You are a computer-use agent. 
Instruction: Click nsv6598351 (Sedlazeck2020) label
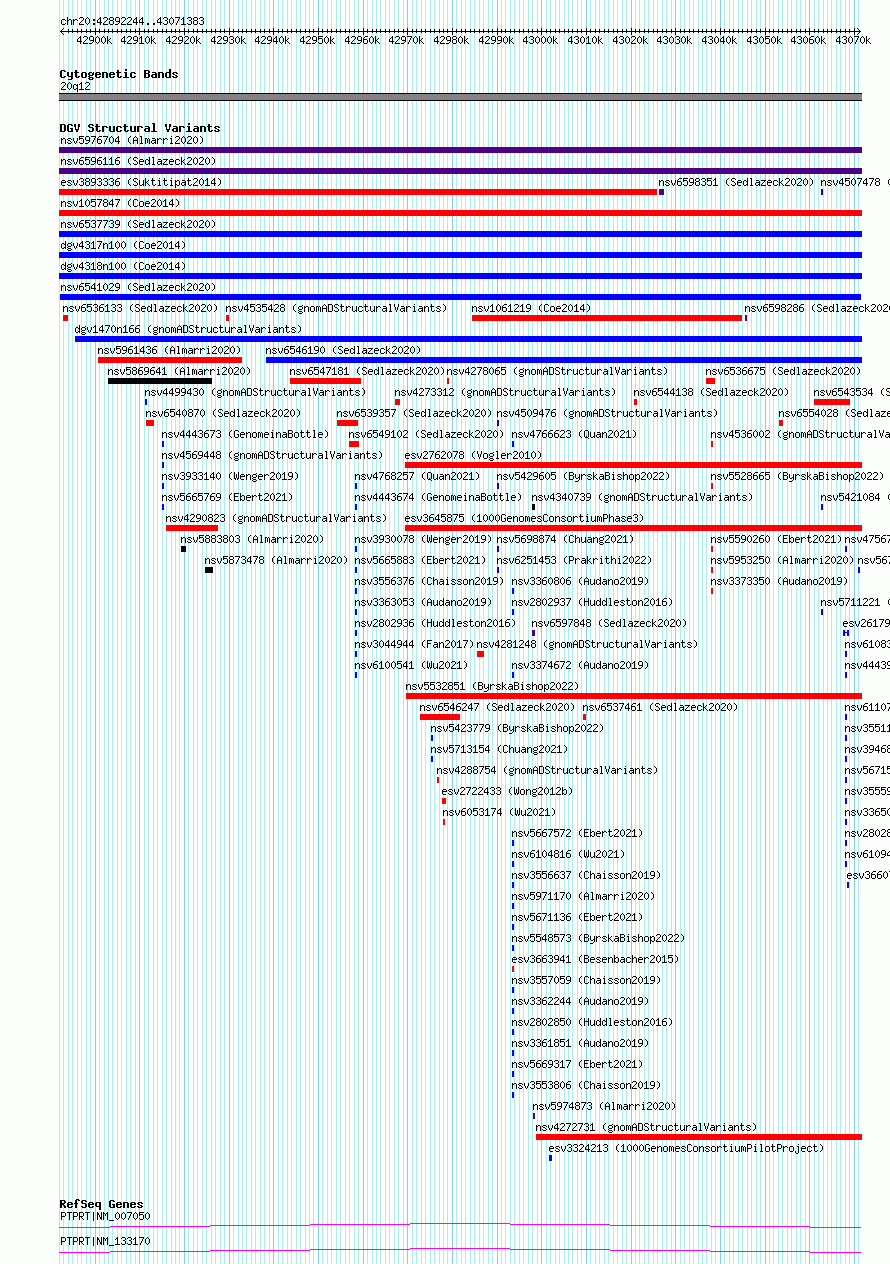pos(736,182)
